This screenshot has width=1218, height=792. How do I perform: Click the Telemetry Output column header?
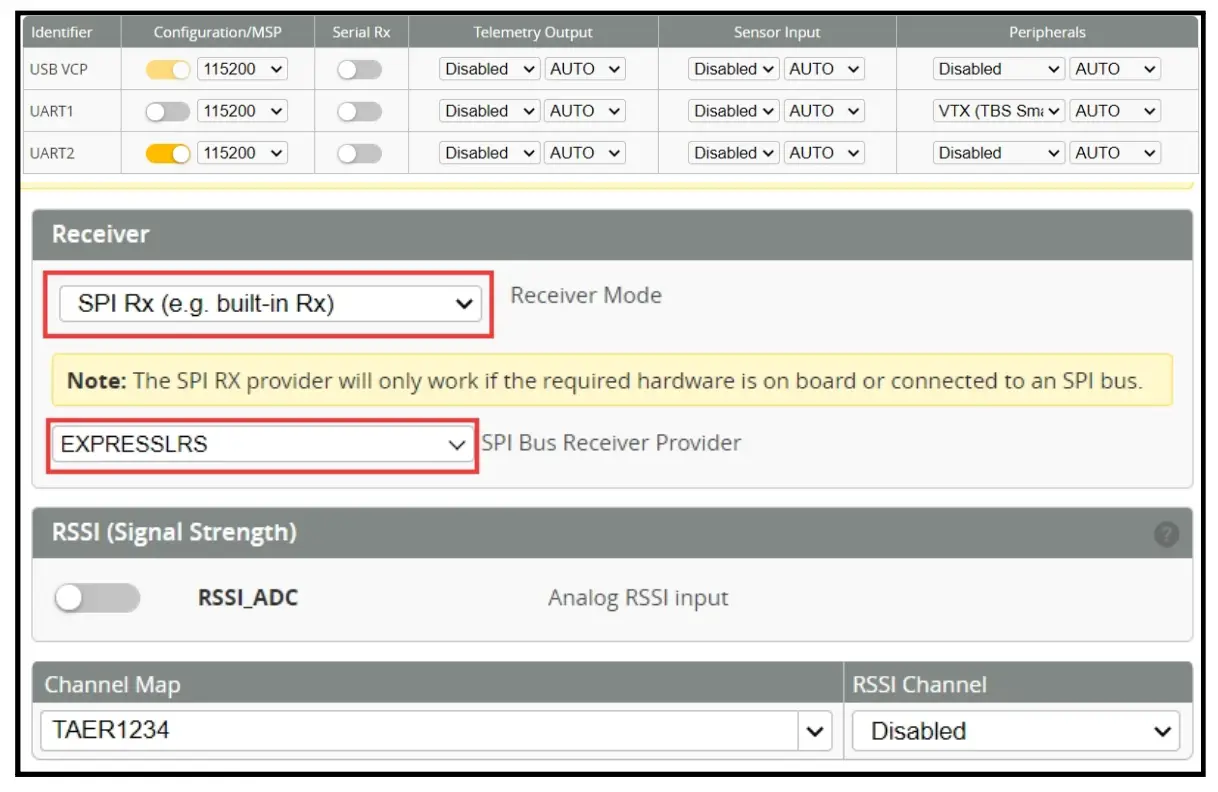click(533, 32)
